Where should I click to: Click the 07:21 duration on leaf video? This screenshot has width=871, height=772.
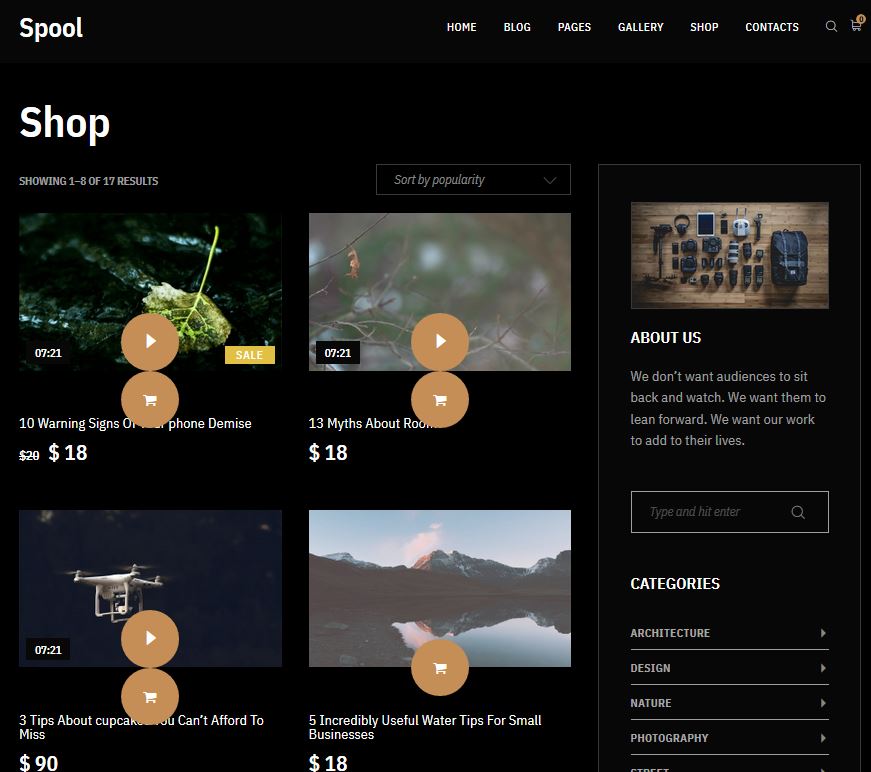pyautogui.click(x=48, y=353)
